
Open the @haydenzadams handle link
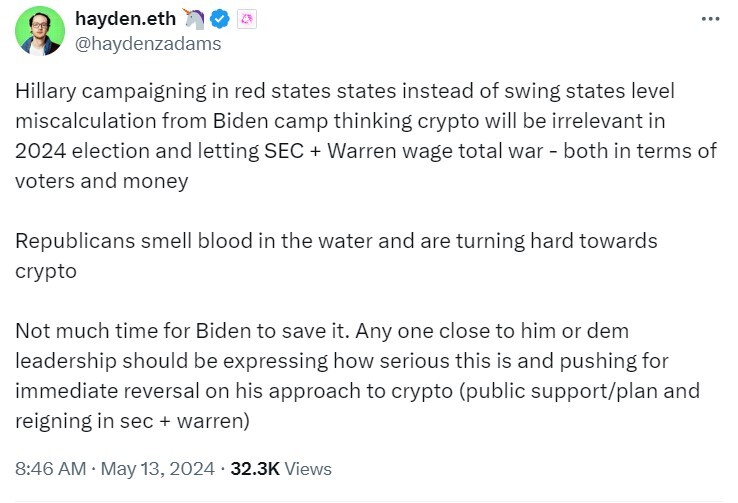(x=148, y=44)
